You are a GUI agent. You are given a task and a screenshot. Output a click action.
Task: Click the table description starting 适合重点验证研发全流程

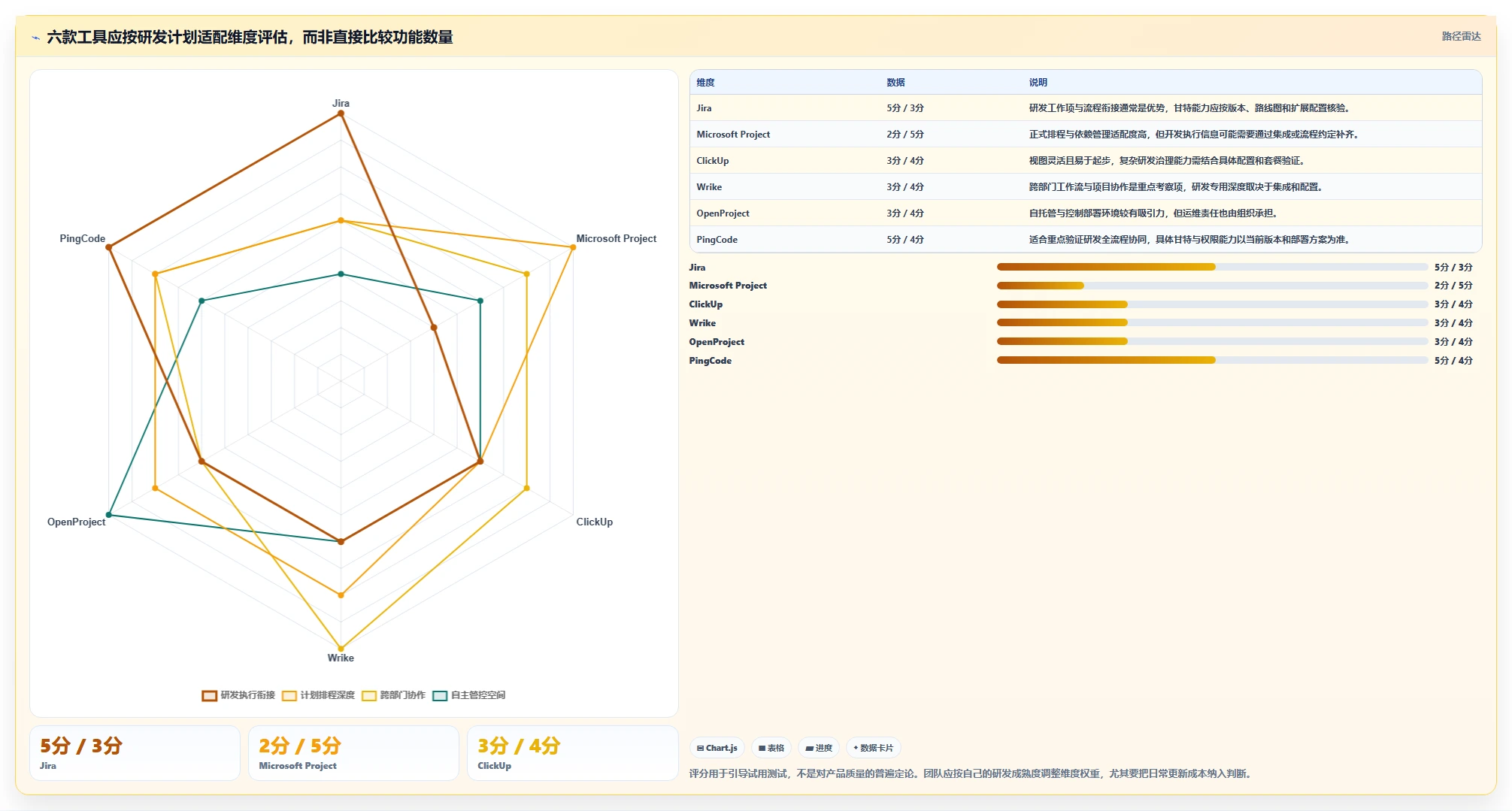1191,240
